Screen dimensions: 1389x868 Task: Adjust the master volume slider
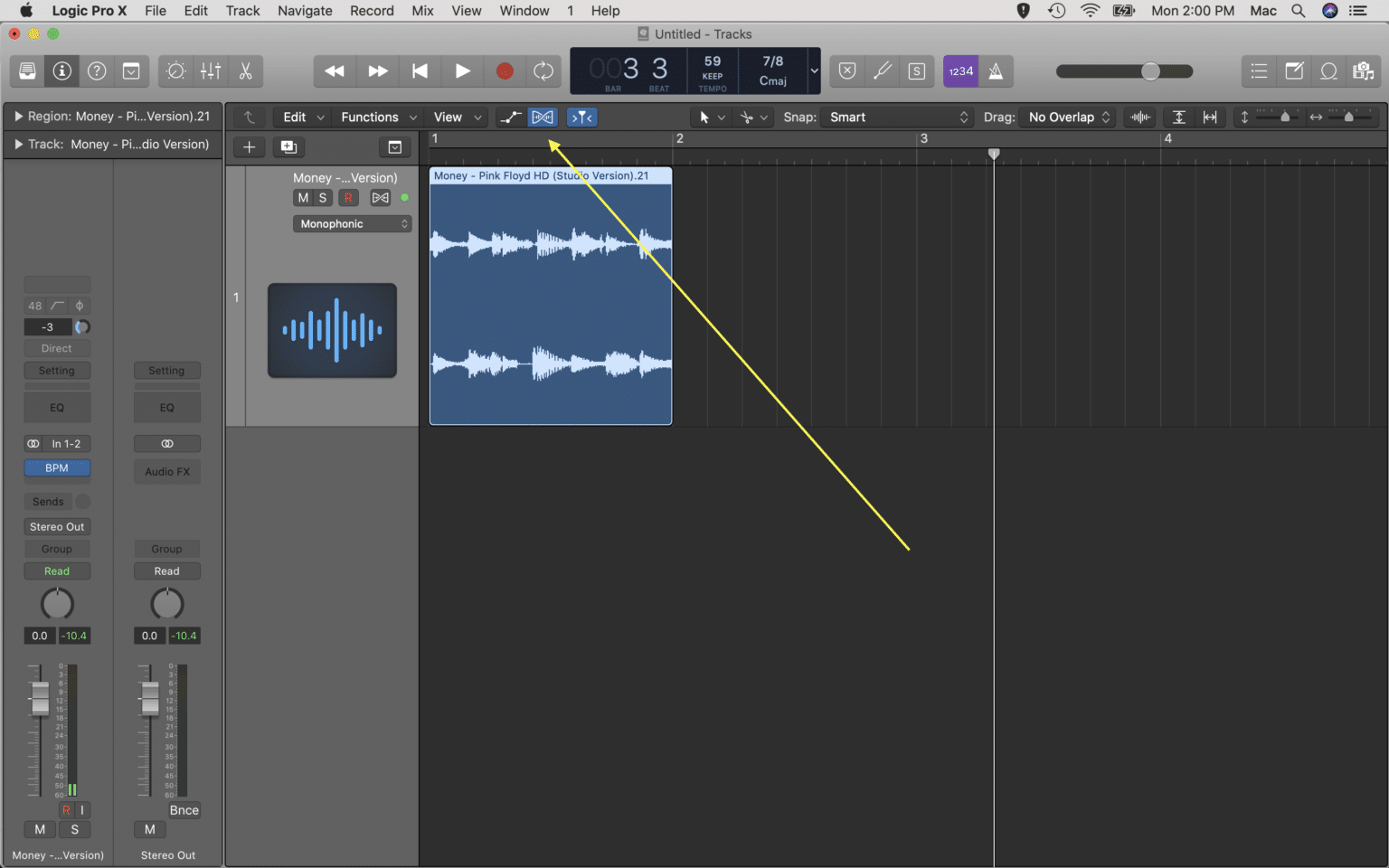point(1148,71)
